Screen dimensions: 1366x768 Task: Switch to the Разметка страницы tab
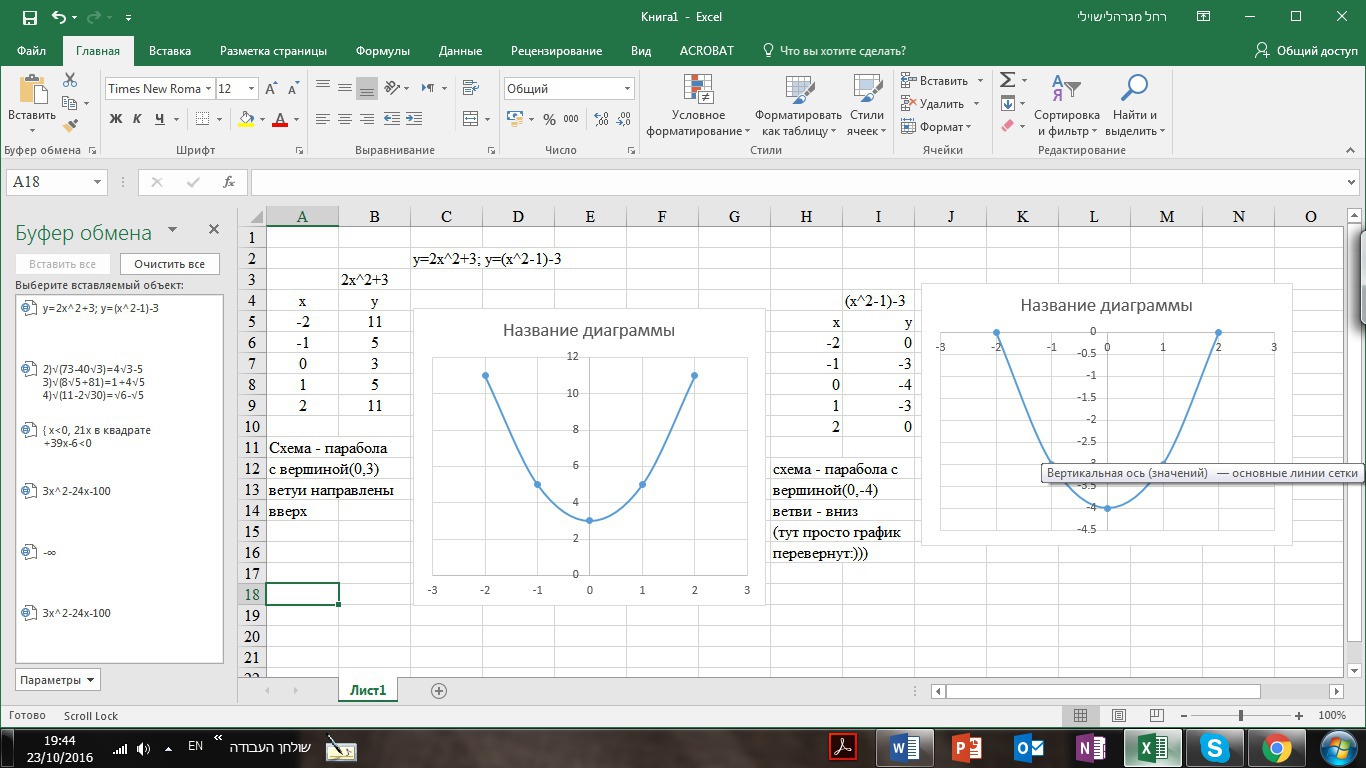pos(273,51)
